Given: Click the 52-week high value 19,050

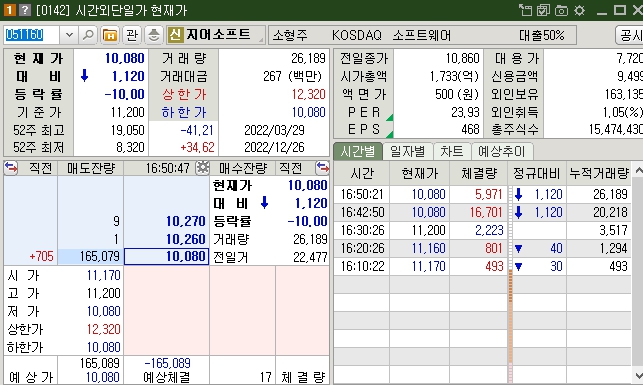Looking at the screenshot, I should tap(128, 130).
